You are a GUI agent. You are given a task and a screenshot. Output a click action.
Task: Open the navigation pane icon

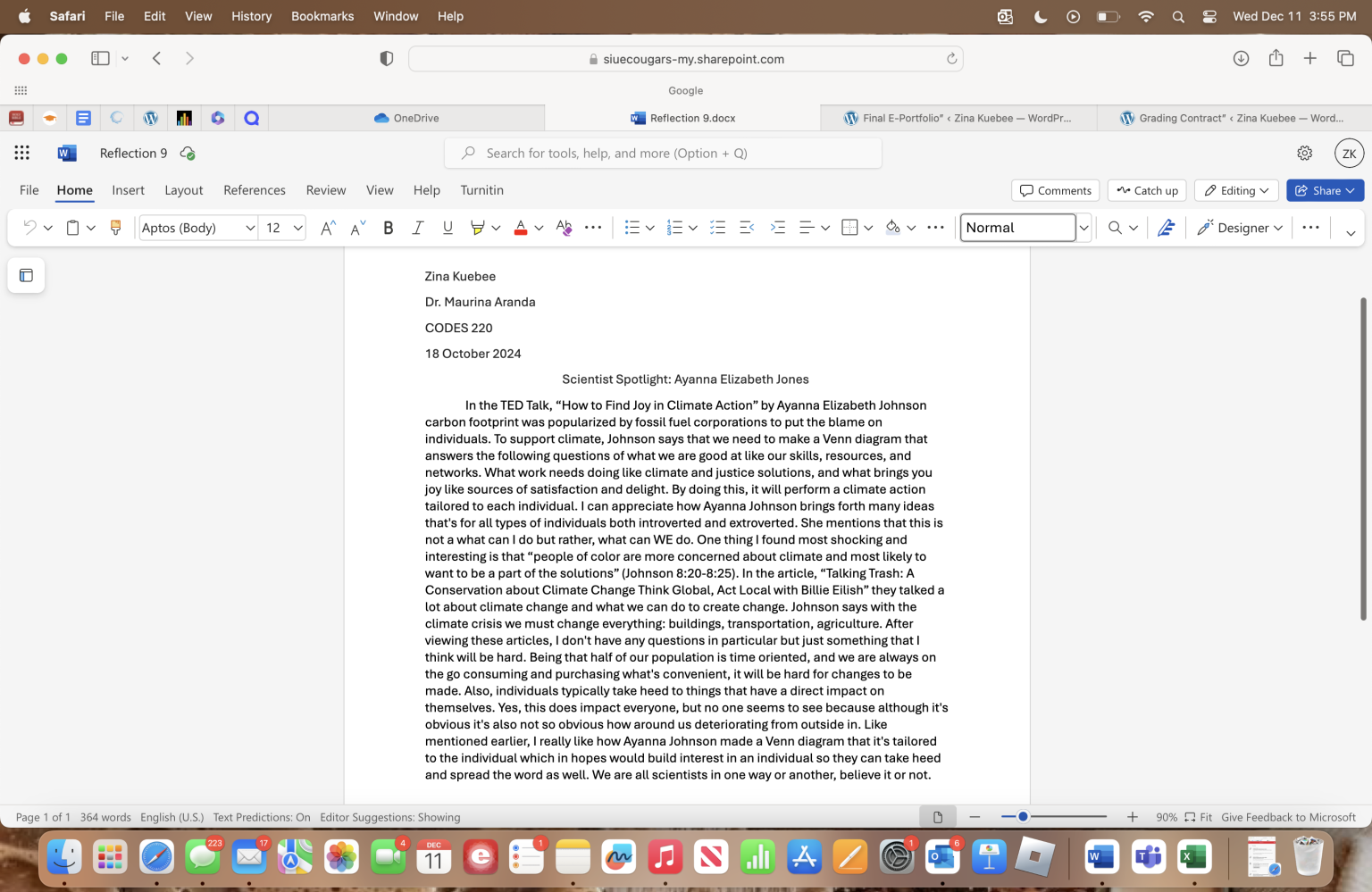pyautogui.click(x=26, y=275)
